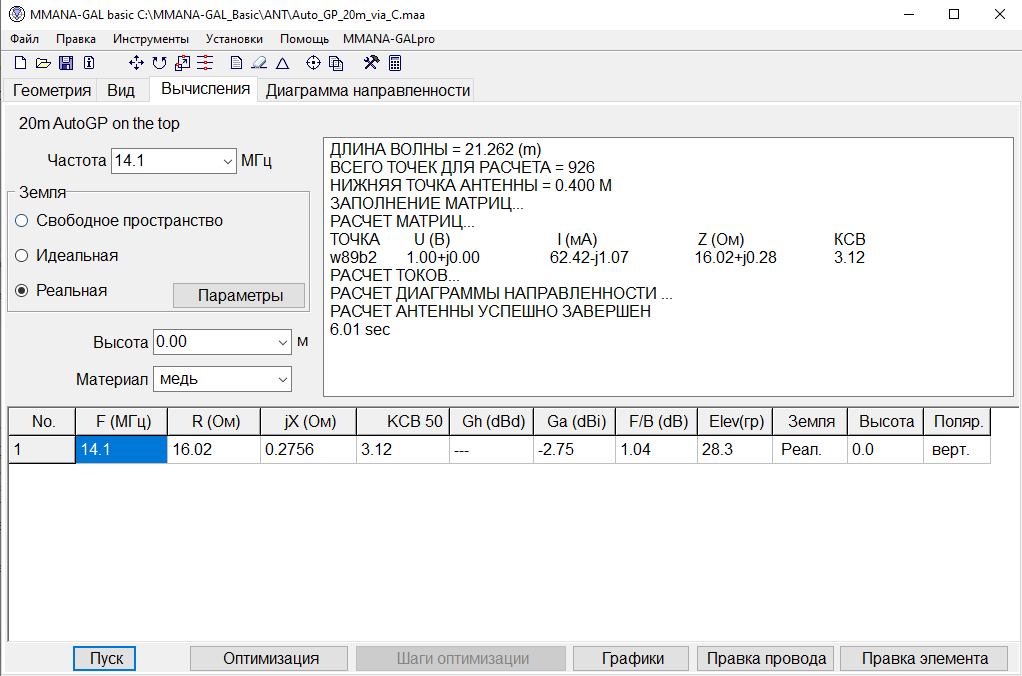Start calculation with Пуск button

tap(104, 658)
